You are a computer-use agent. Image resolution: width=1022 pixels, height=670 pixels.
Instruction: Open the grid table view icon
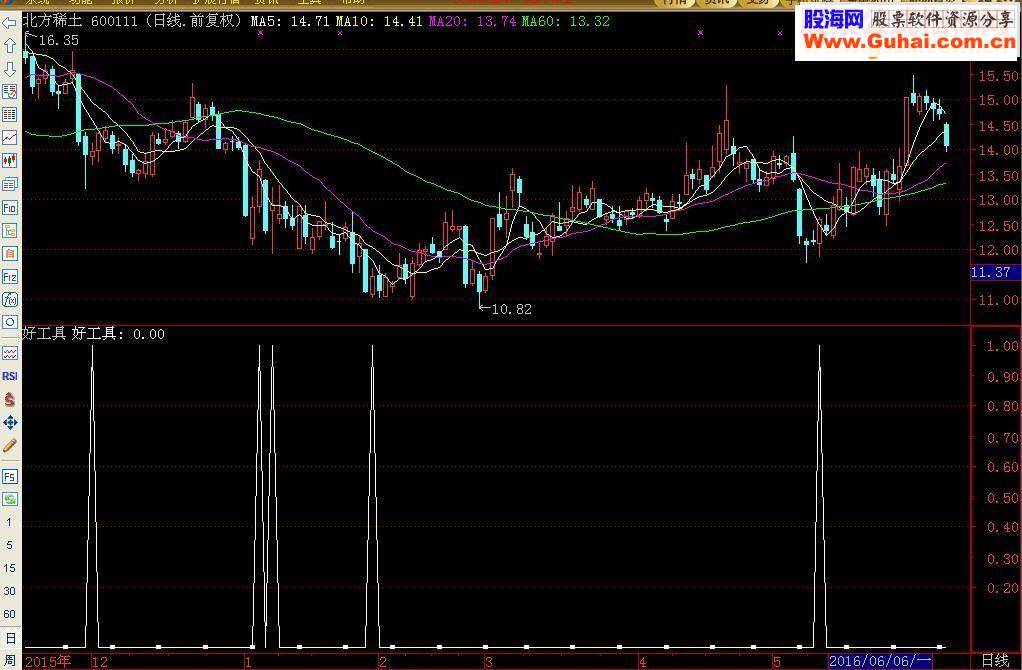point(9,115)
